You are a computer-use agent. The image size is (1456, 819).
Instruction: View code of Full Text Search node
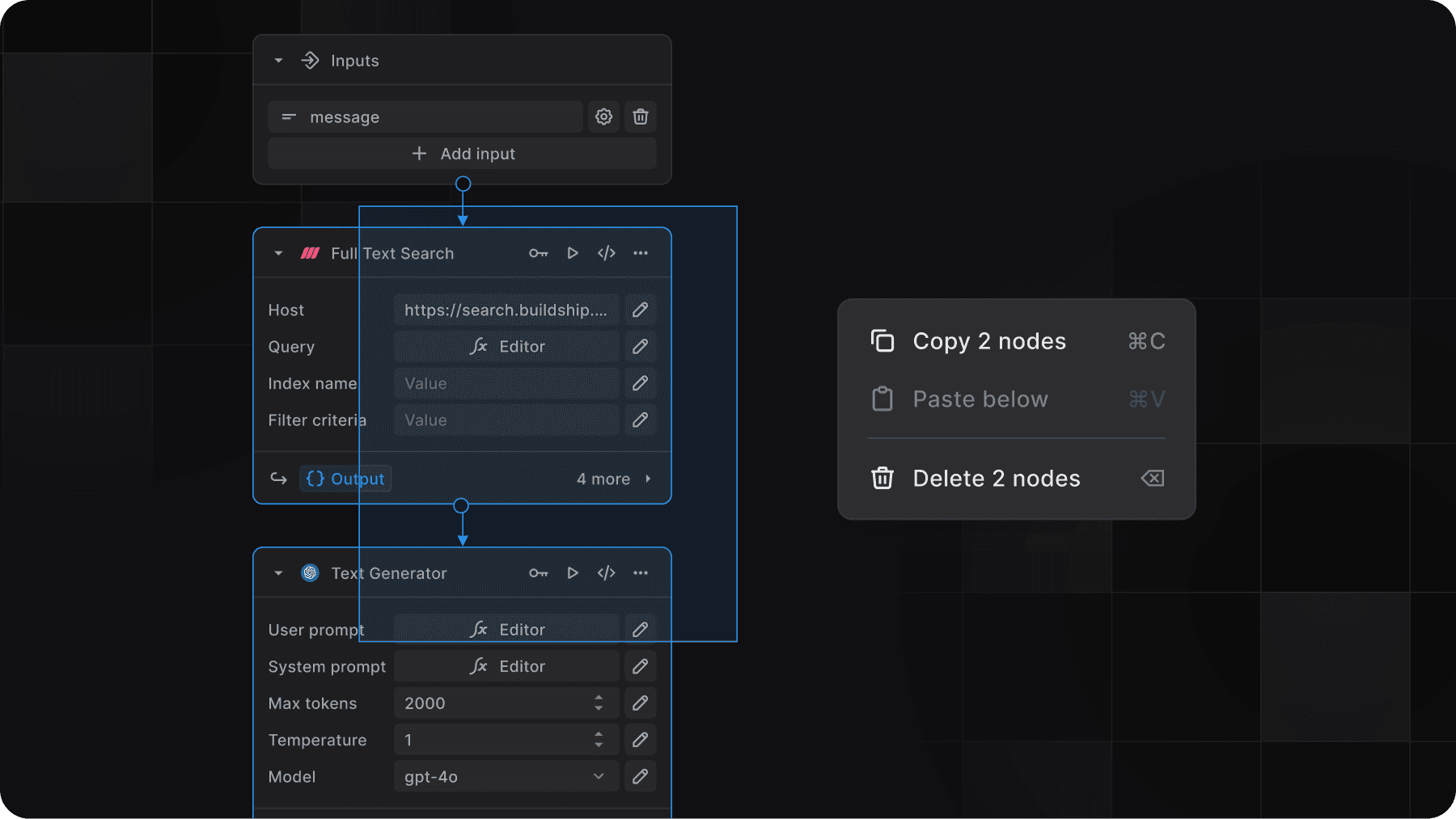pyautogui.click(x=607, y=253)
